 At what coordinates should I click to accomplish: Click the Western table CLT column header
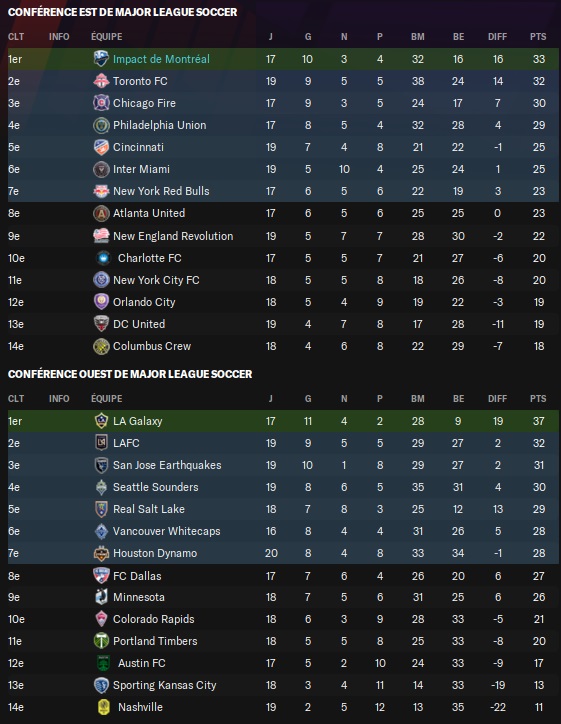[x=16, y=398]
